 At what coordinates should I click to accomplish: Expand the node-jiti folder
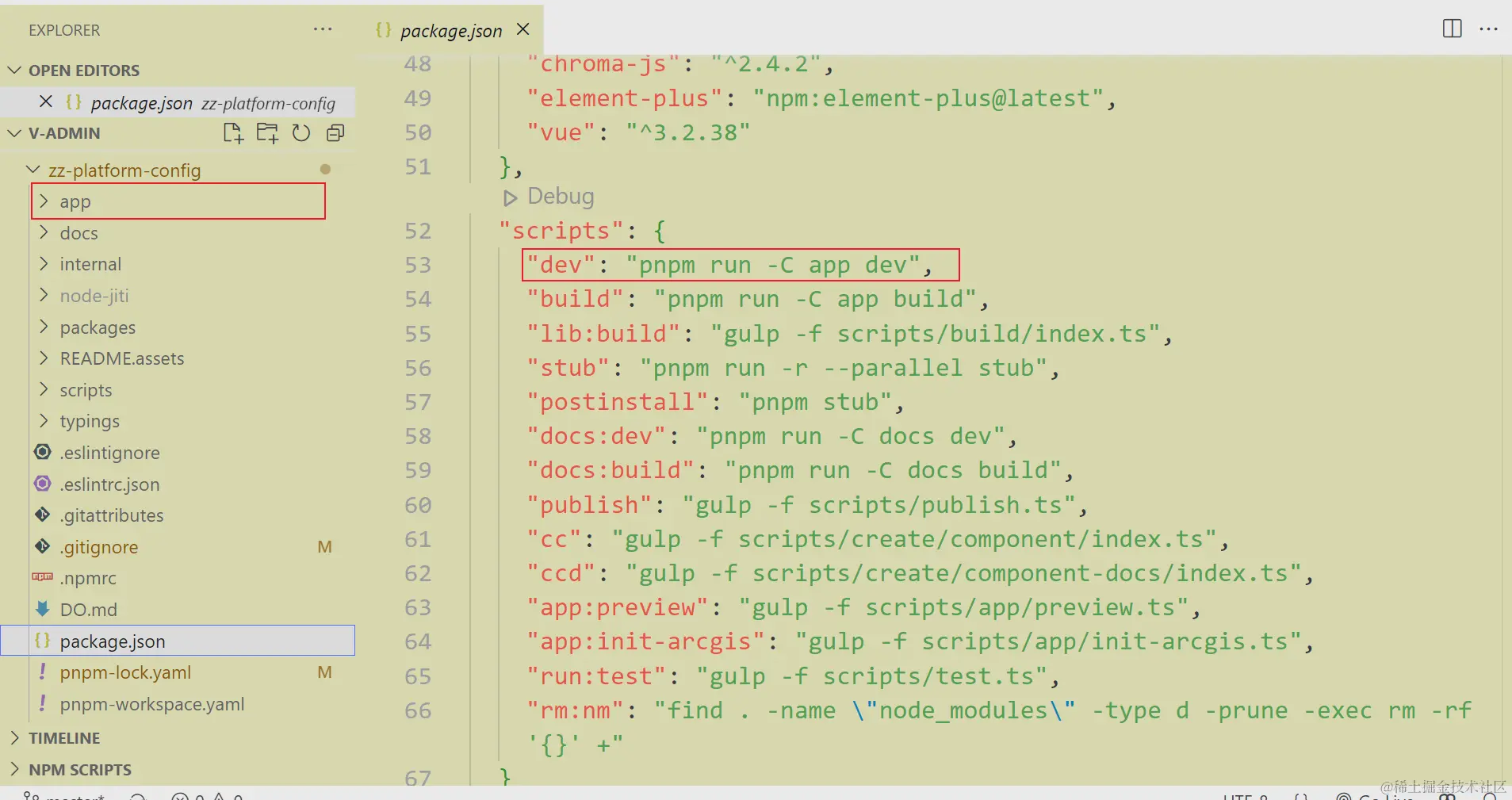tap(44, 295)
